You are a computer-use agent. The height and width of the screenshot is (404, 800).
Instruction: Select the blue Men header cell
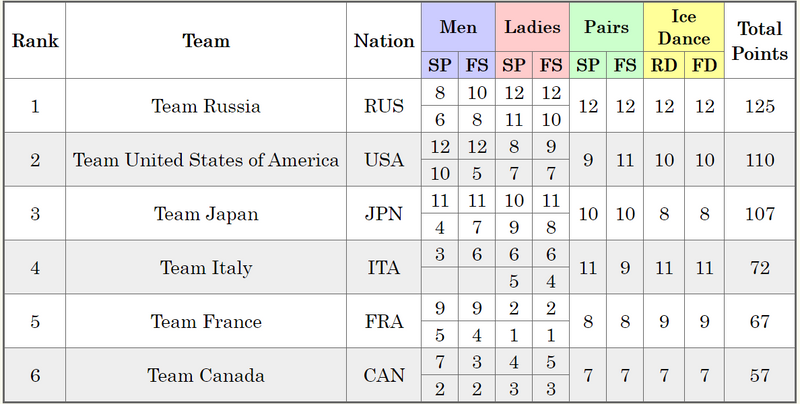point(459,27)
